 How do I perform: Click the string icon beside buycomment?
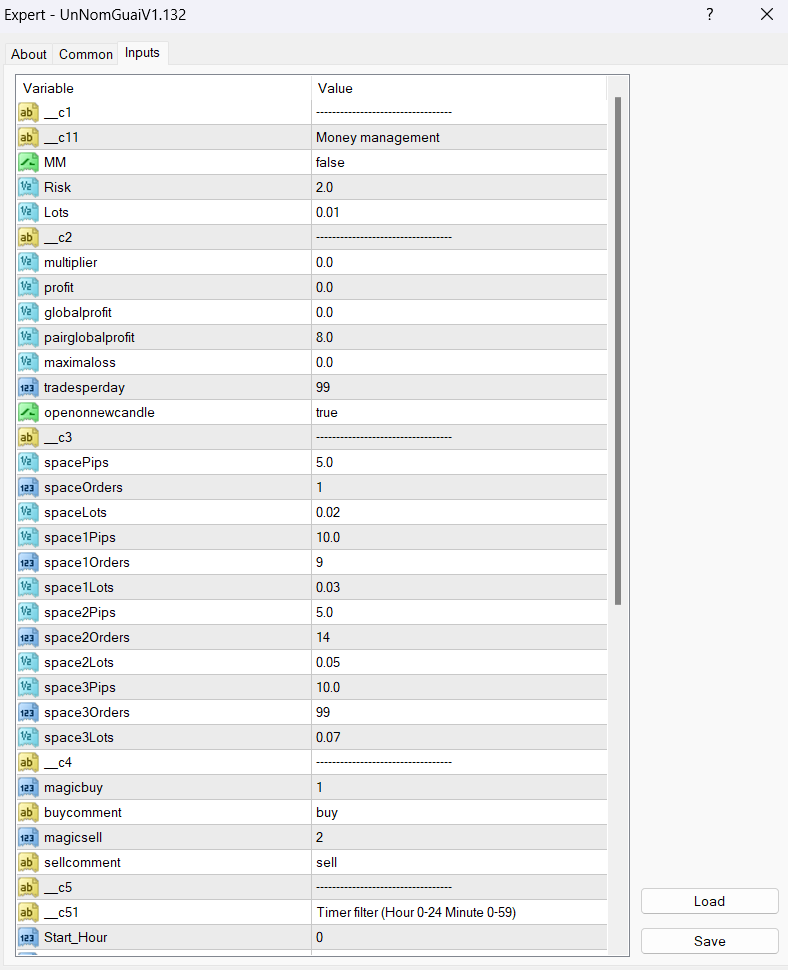pos(28,812)
